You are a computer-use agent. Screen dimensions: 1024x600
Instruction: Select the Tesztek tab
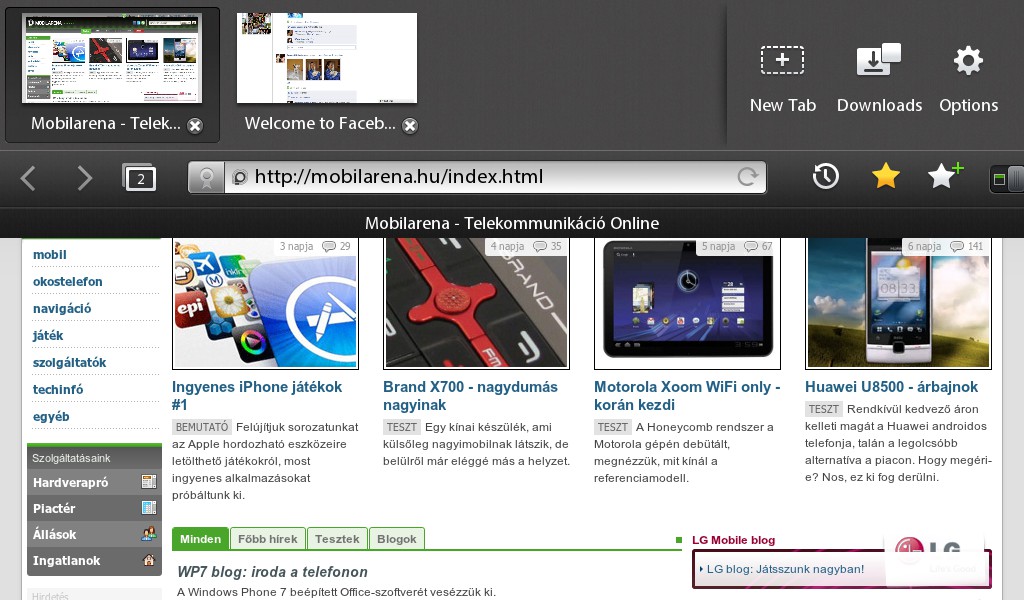tap(337, 539)
